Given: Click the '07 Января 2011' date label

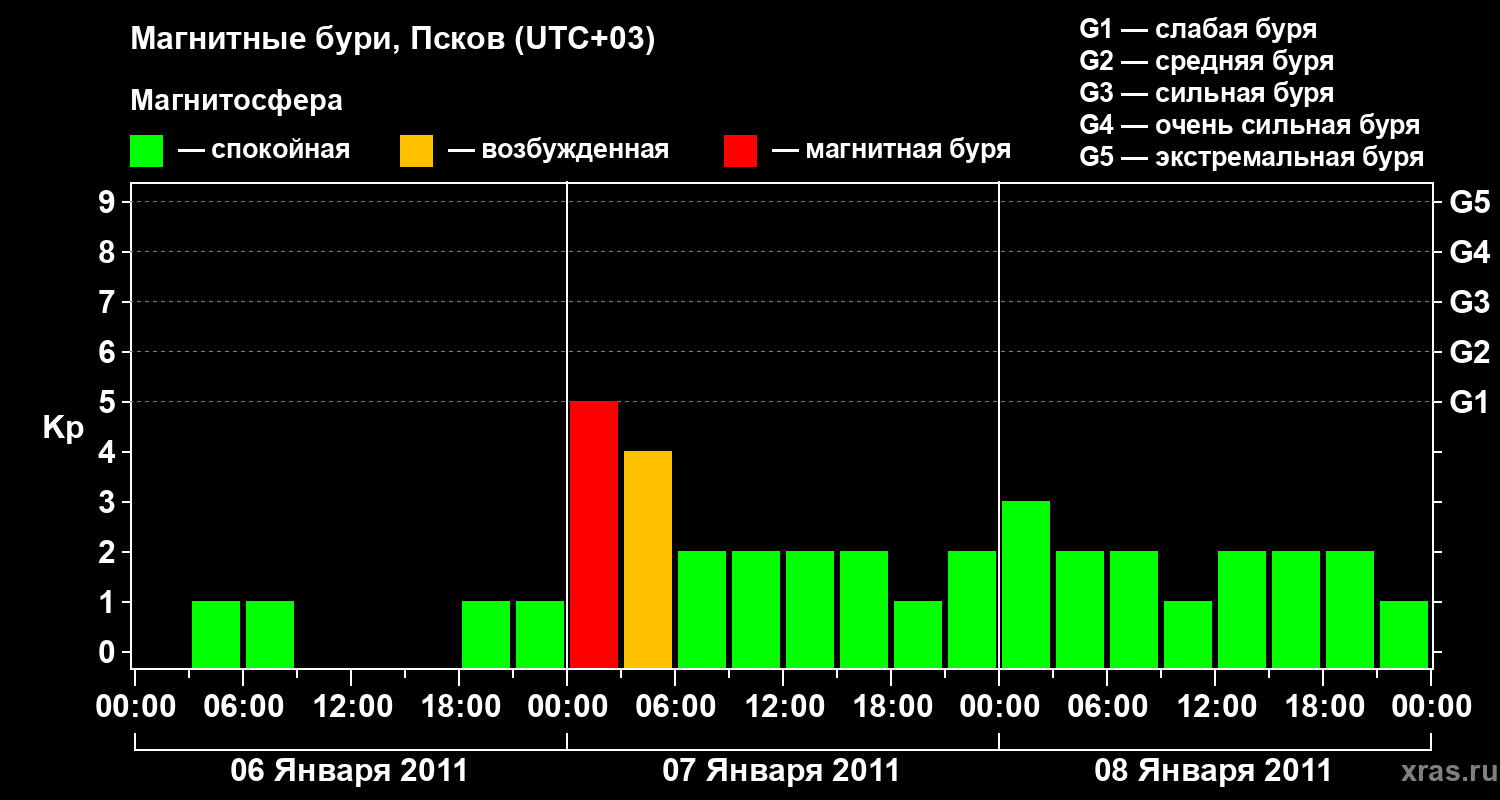Looking at the screenshot, I should [781, 771].
